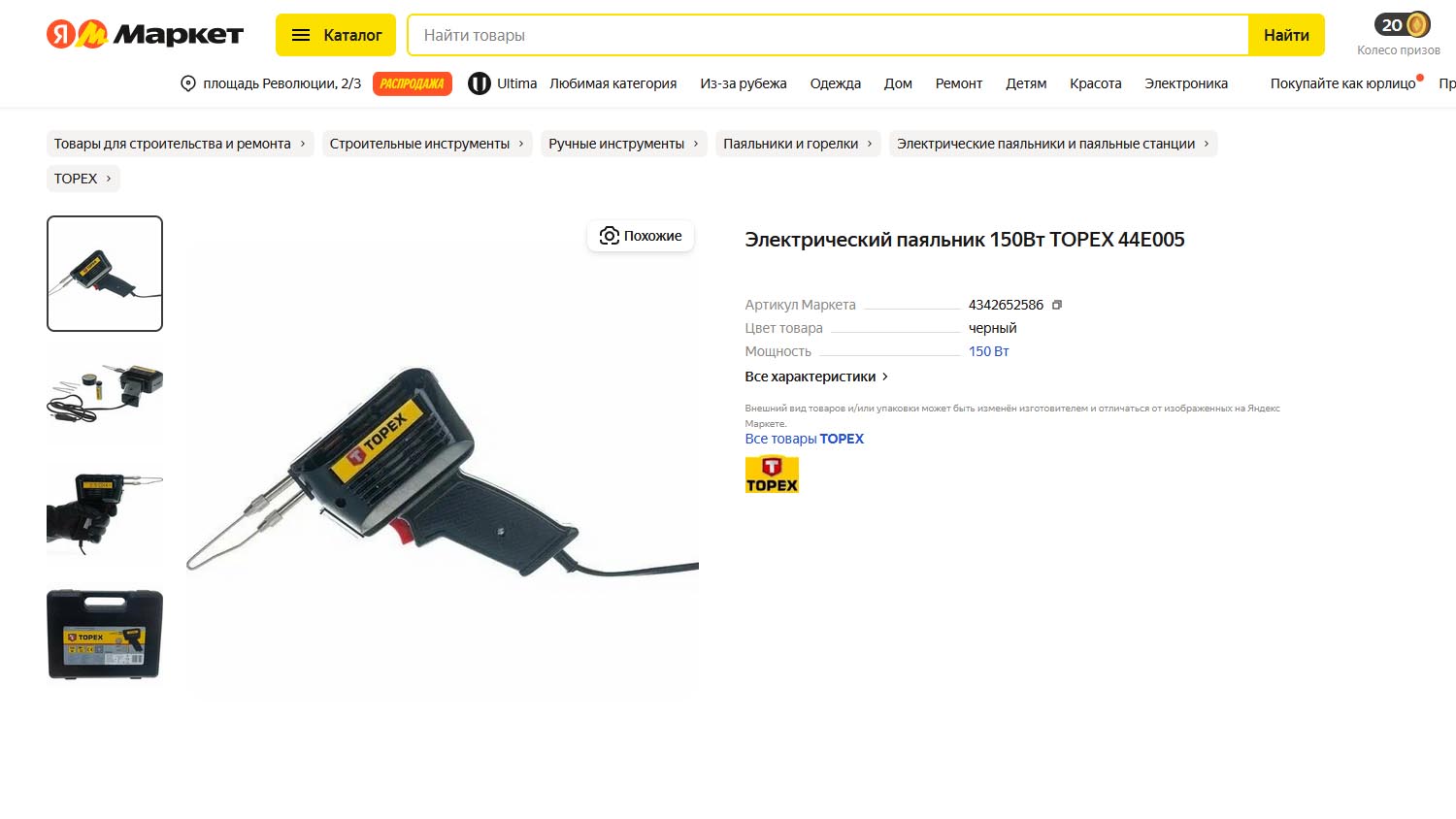1456x819 pixels.
Task: Click the Найти search button
Action: tap(1286, 35)
